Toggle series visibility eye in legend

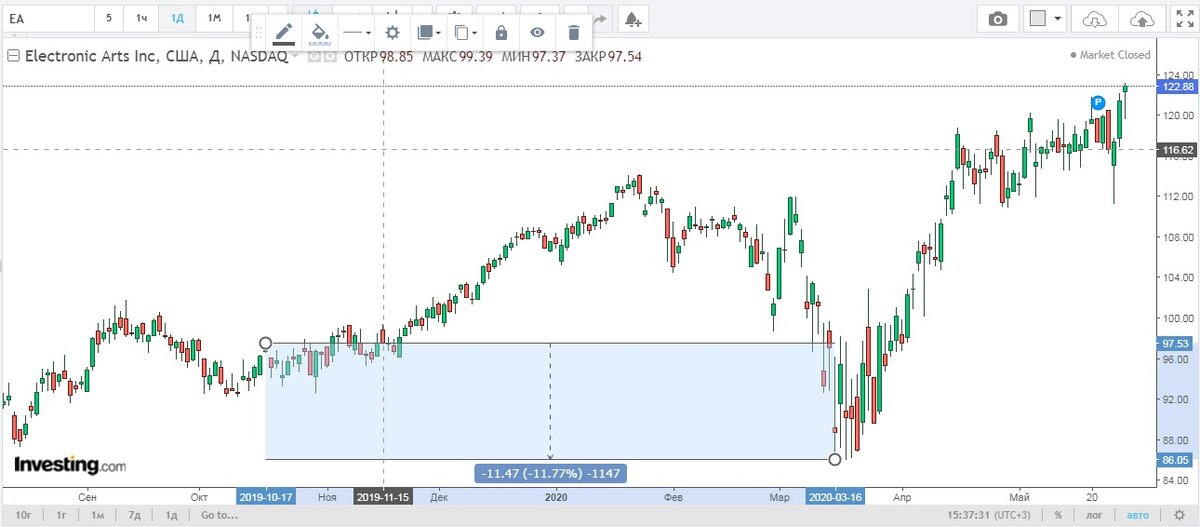[314, 56]
